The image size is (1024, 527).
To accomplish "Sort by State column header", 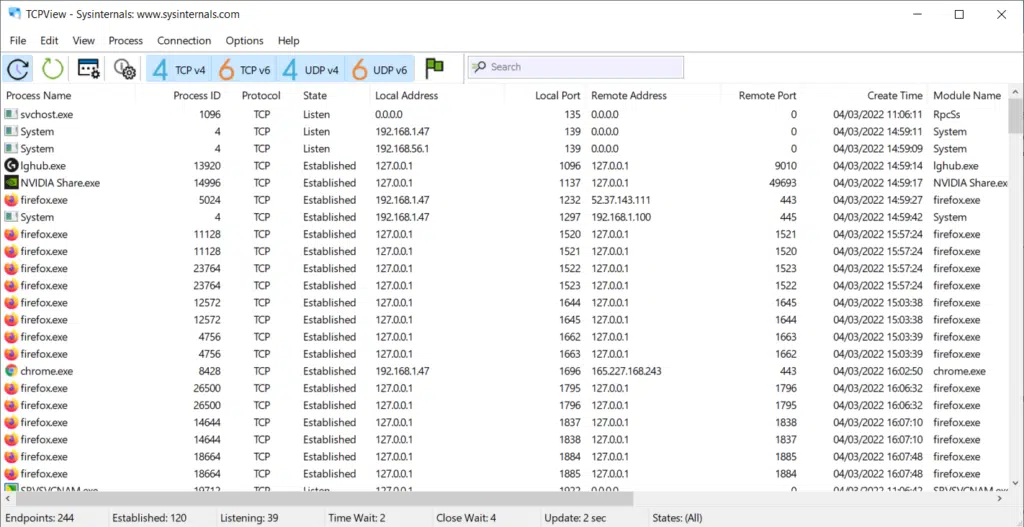I will click(315, 95).
